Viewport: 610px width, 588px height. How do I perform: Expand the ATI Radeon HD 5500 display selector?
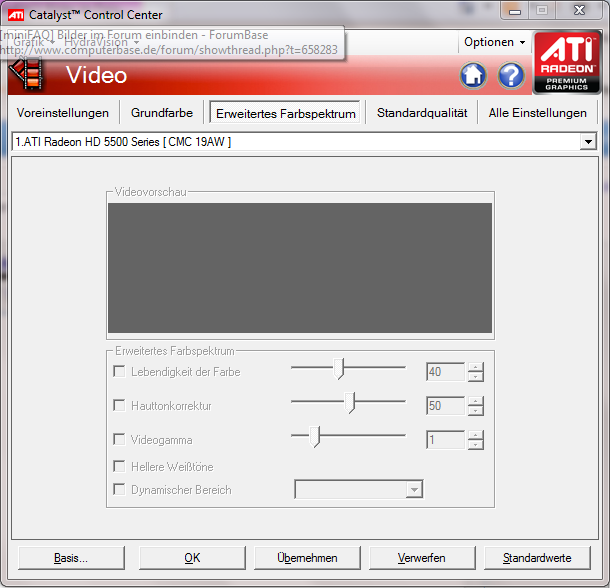coord(588,142)
